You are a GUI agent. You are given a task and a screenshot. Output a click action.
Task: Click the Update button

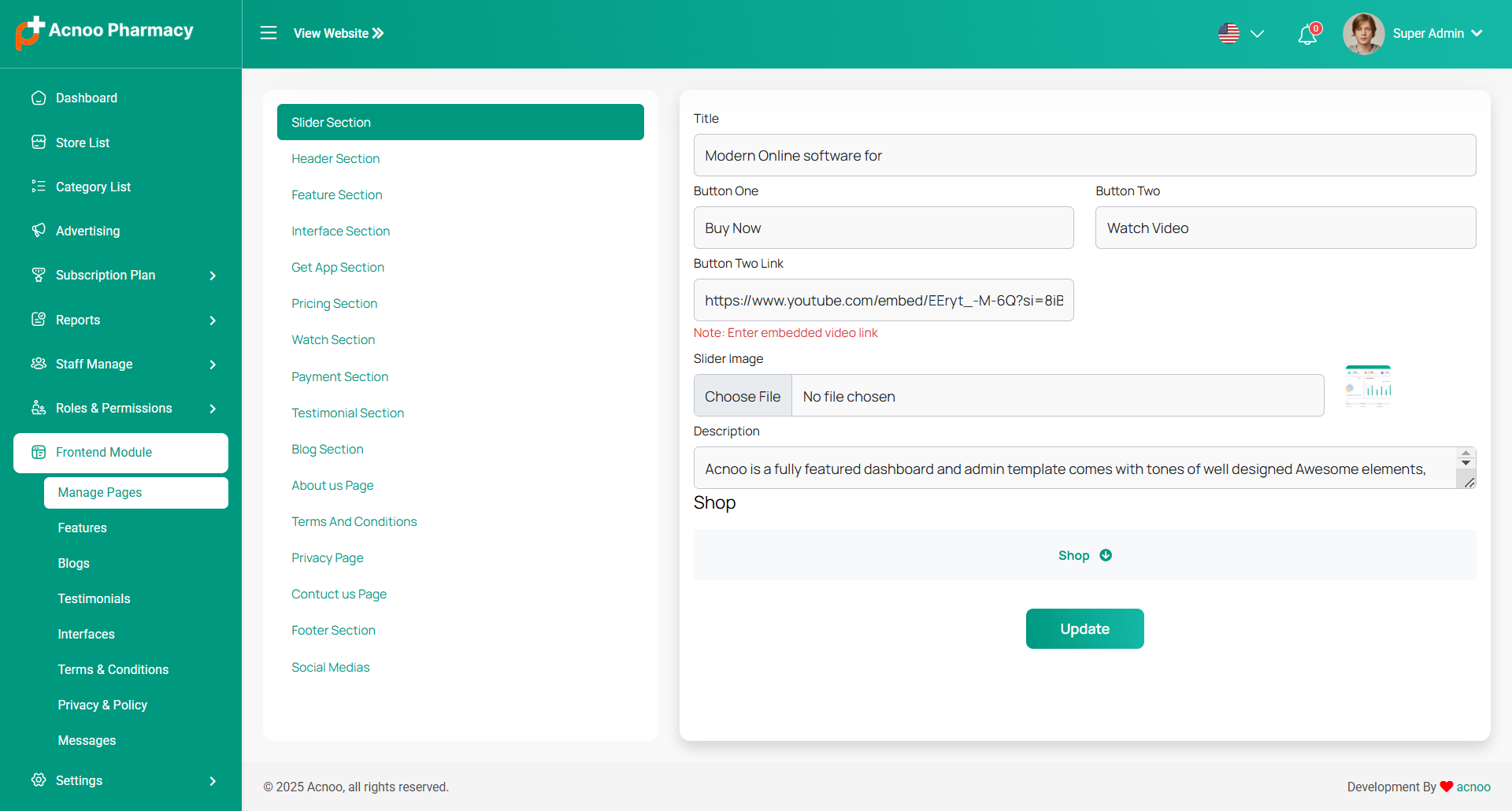tap(1084, 629)
